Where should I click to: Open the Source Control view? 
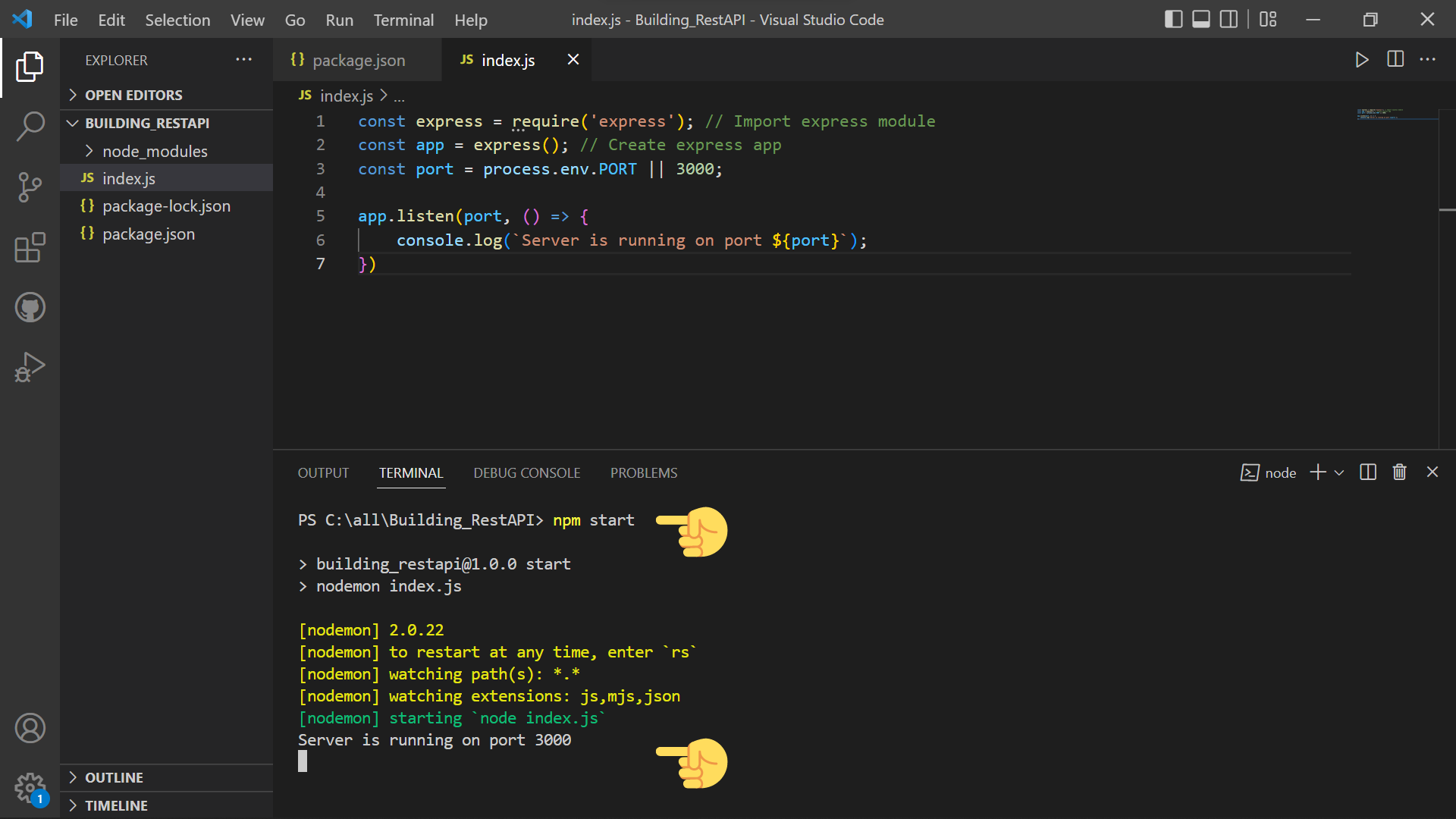tap(30, 187)
